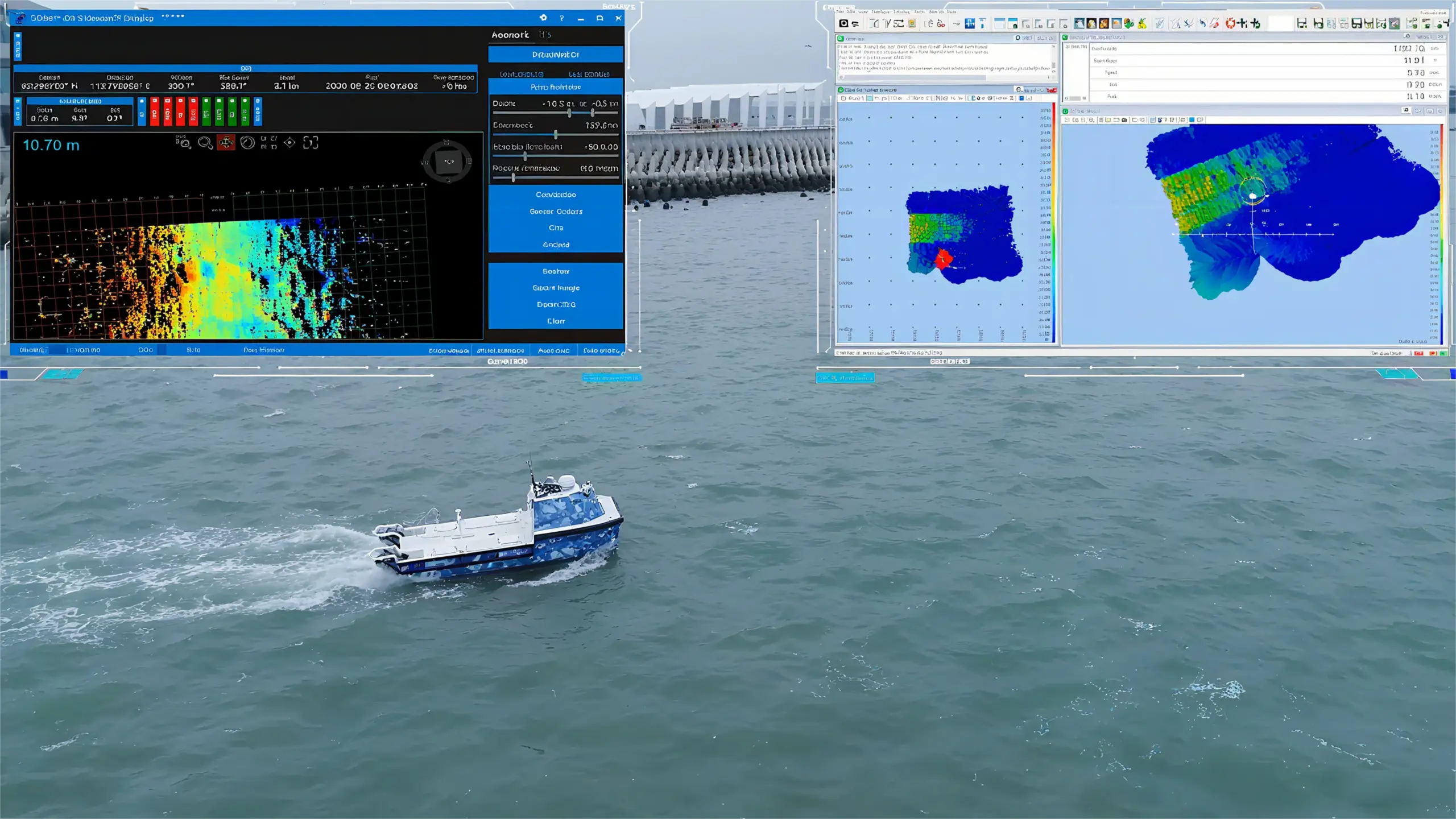Select the camera capture icon in the survey toolbar
This screenshot has width=1456, height=819.
(x=843, y=23)
